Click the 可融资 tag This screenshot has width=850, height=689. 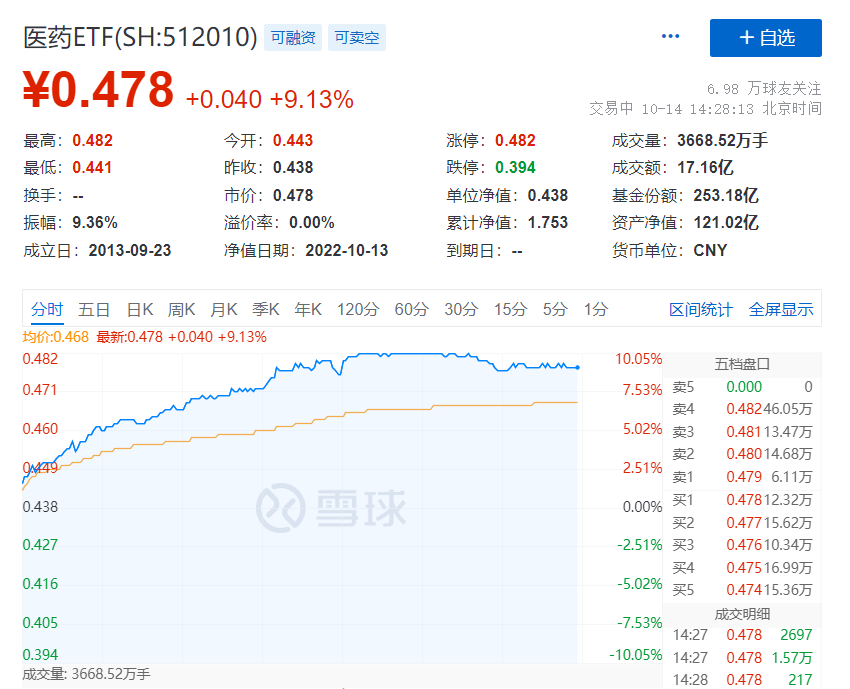(293, 37)
